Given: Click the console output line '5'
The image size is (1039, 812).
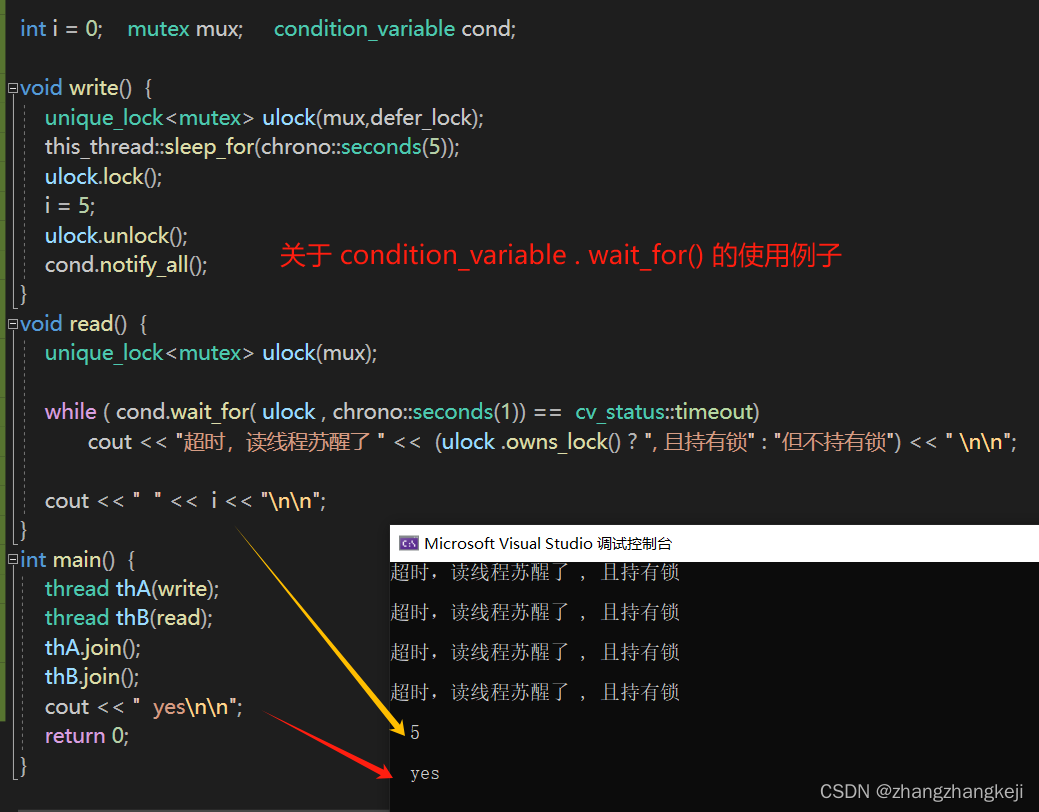Looking at the screenshot, I should (x=415, y=732).
